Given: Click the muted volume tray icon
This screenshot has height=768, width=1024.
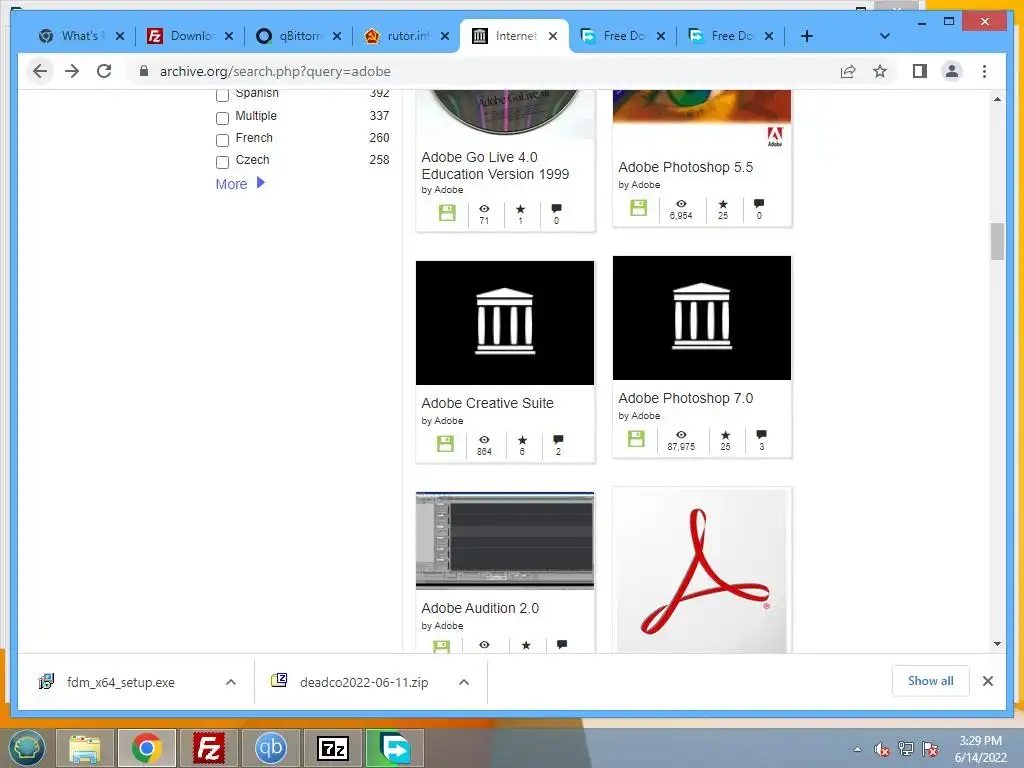Looking at the screenshot, I should coord(882,749).
